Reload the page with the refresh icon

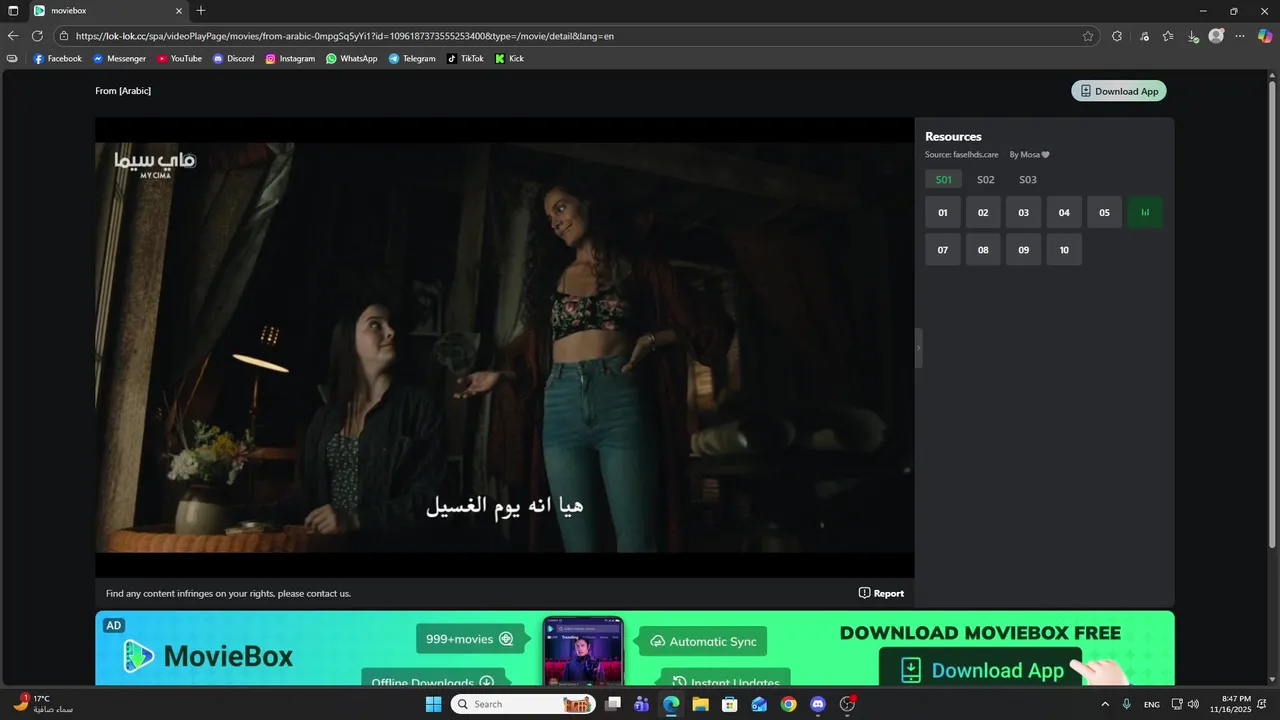point(37,36)
